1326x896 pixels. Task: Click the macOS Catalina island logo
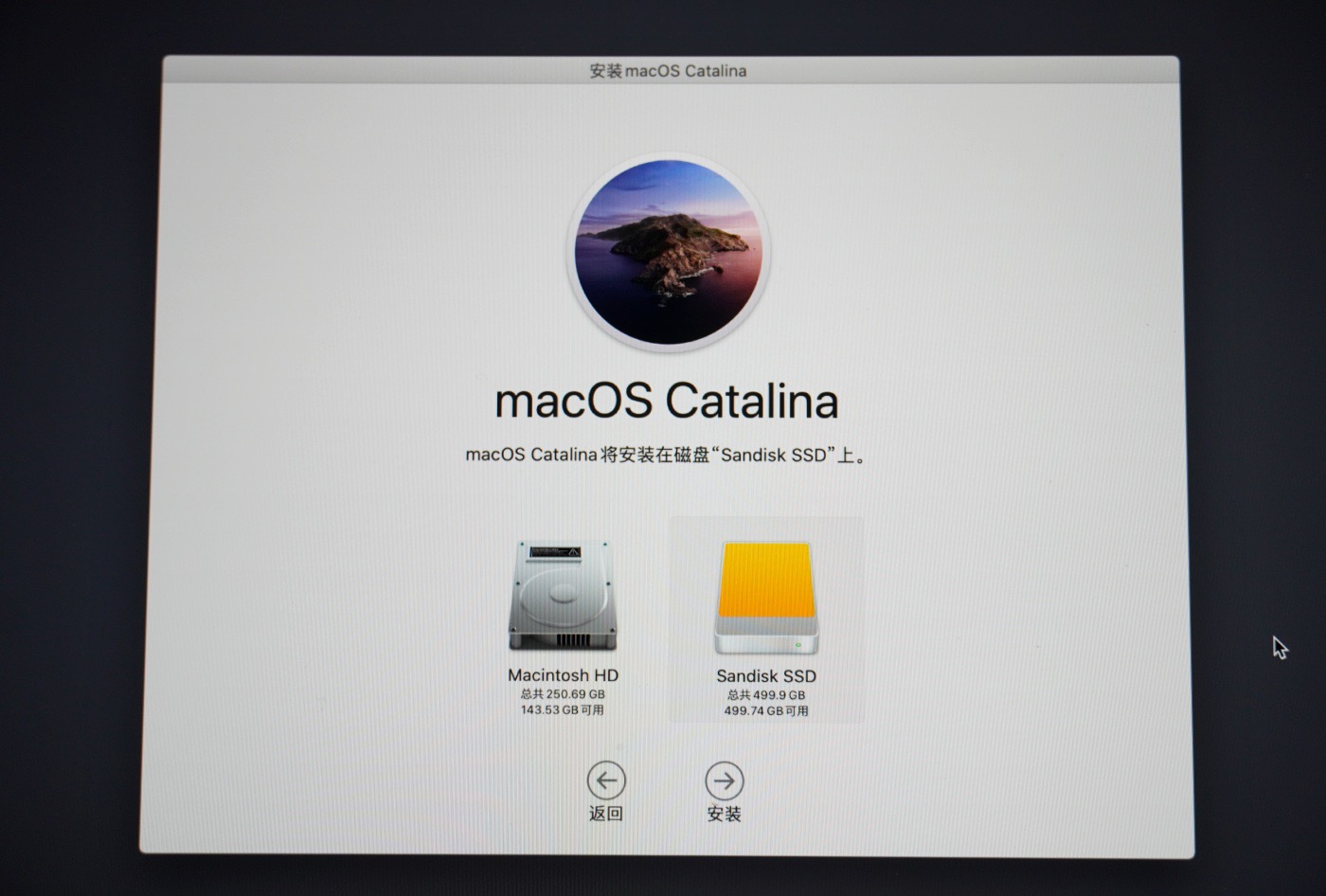tap(669, 252)
